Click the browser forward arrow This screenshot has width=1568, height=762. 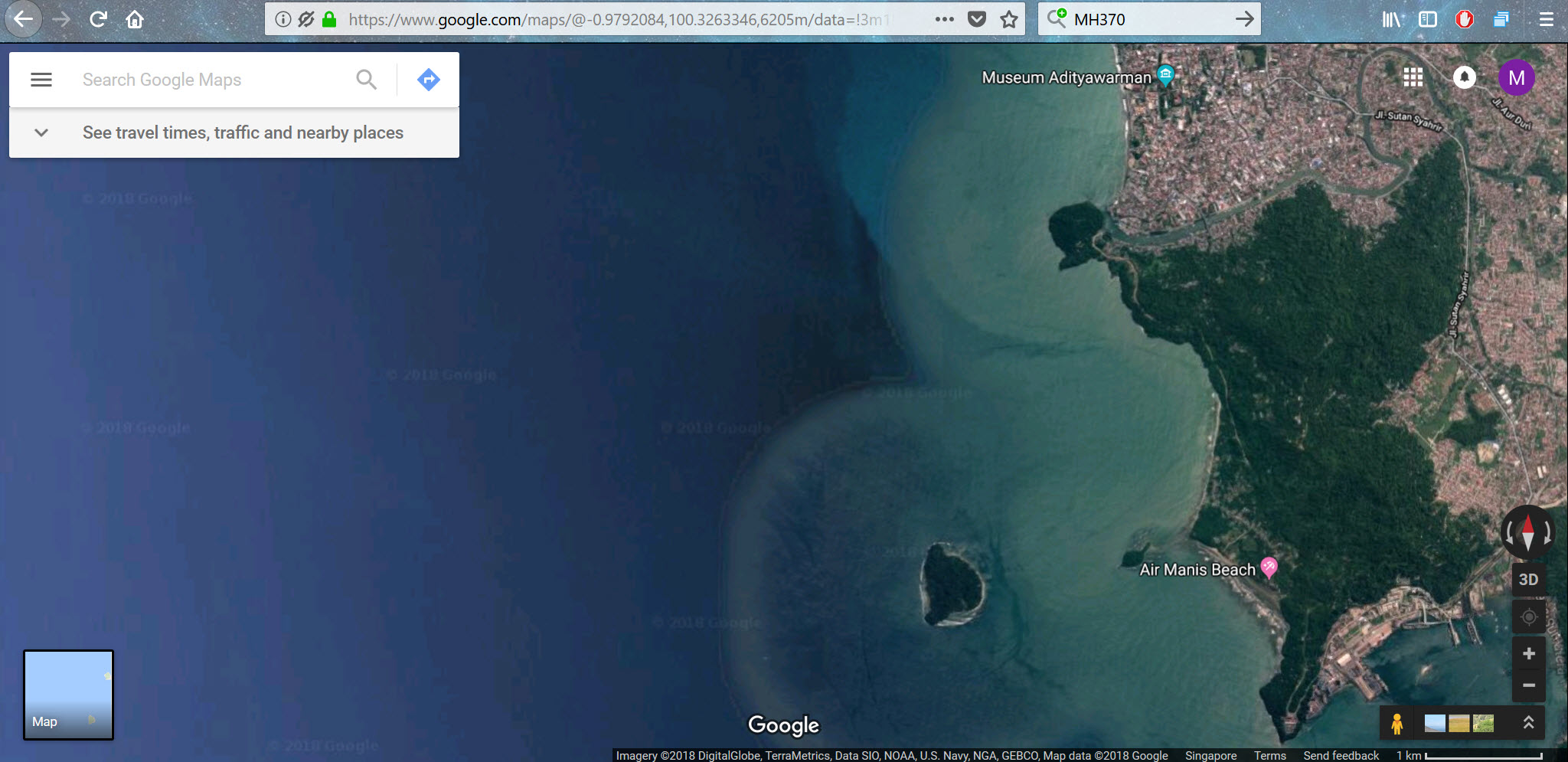(61, 19)
